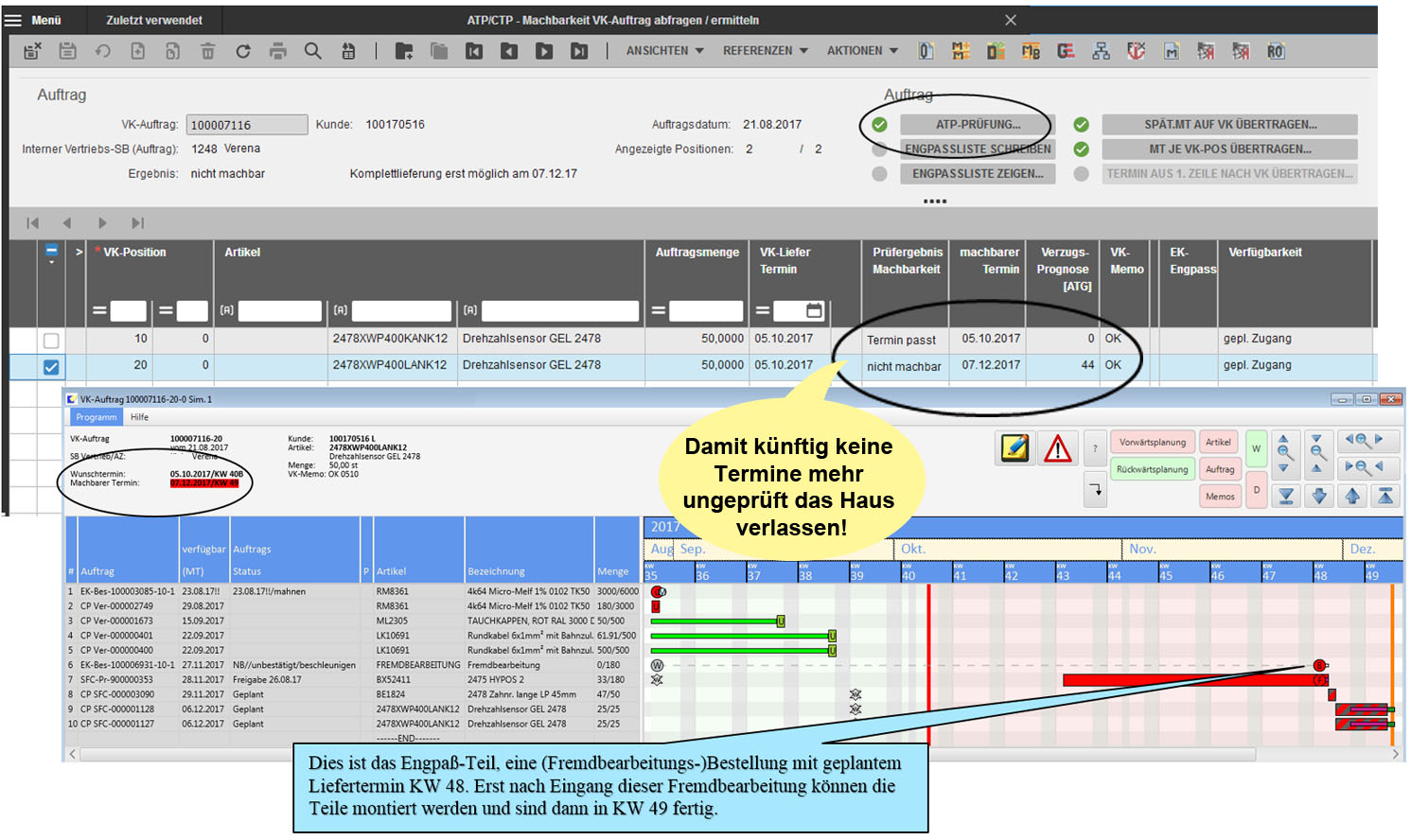Click the Rückwärtsplanung button

[1152, 469]
